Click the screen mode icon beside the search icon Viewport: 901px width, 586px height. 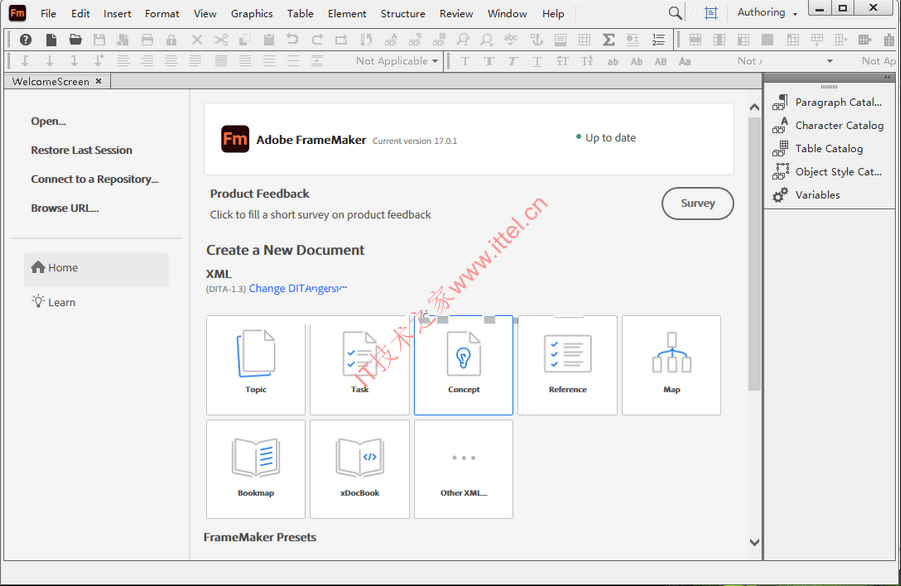(711, 13)
